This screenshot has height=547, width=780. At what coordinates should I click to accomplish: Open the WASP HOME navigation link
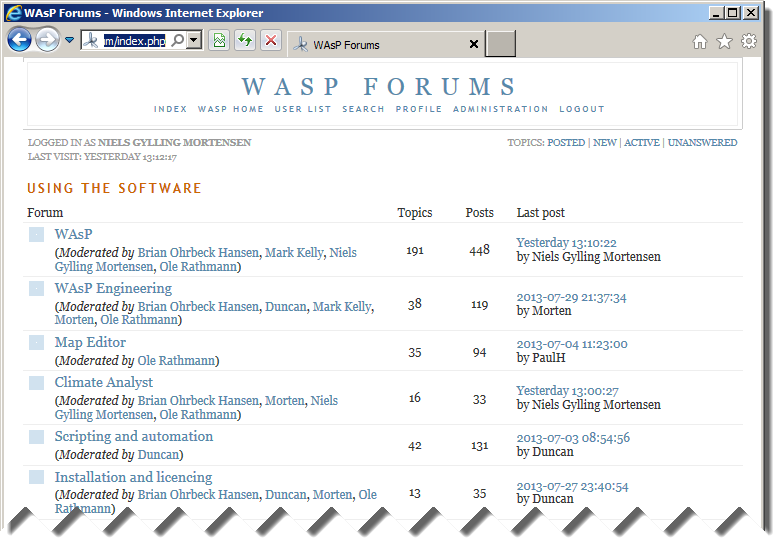(231, 109)
